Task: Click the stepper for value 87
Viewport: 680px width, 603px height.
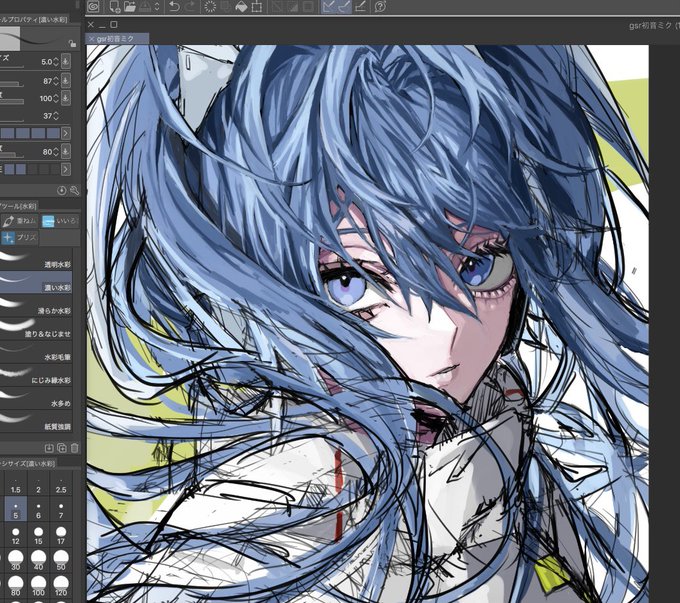Action: (56, 81)
